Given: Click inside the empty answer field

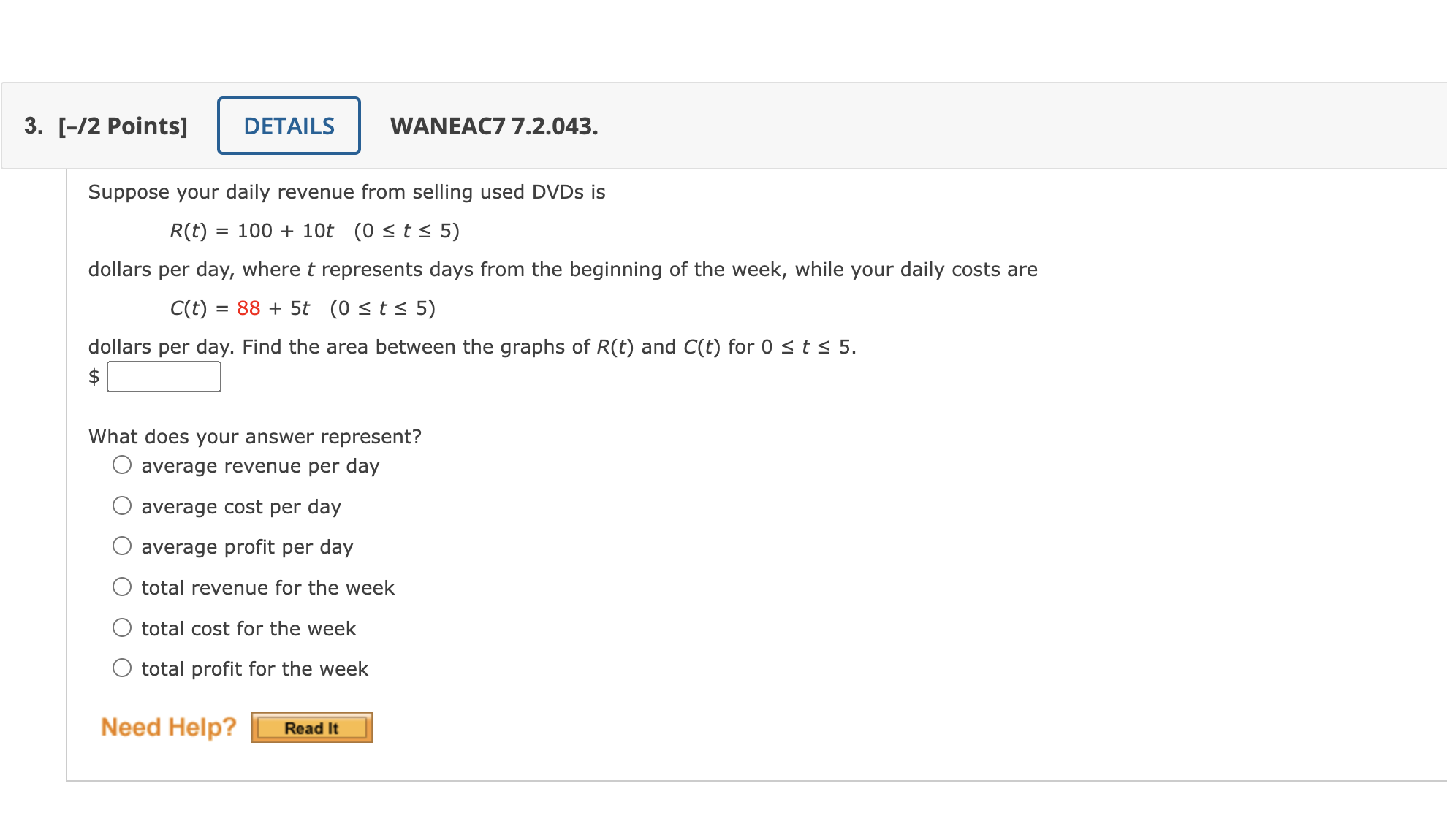Looking at the screenshot, I should 164,376.
